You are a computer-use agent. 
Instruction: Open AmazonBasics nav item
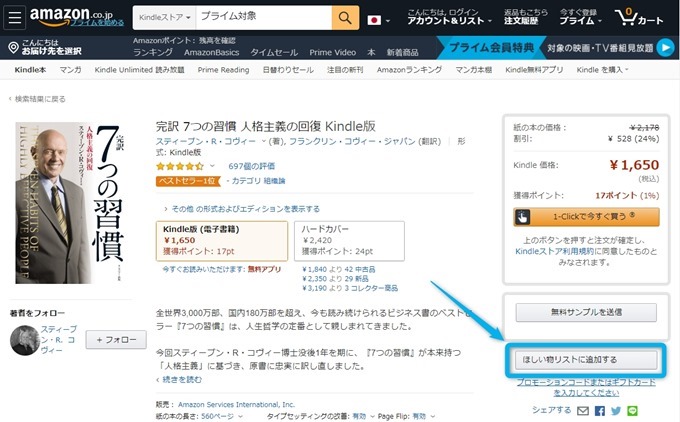click(212, 52)
